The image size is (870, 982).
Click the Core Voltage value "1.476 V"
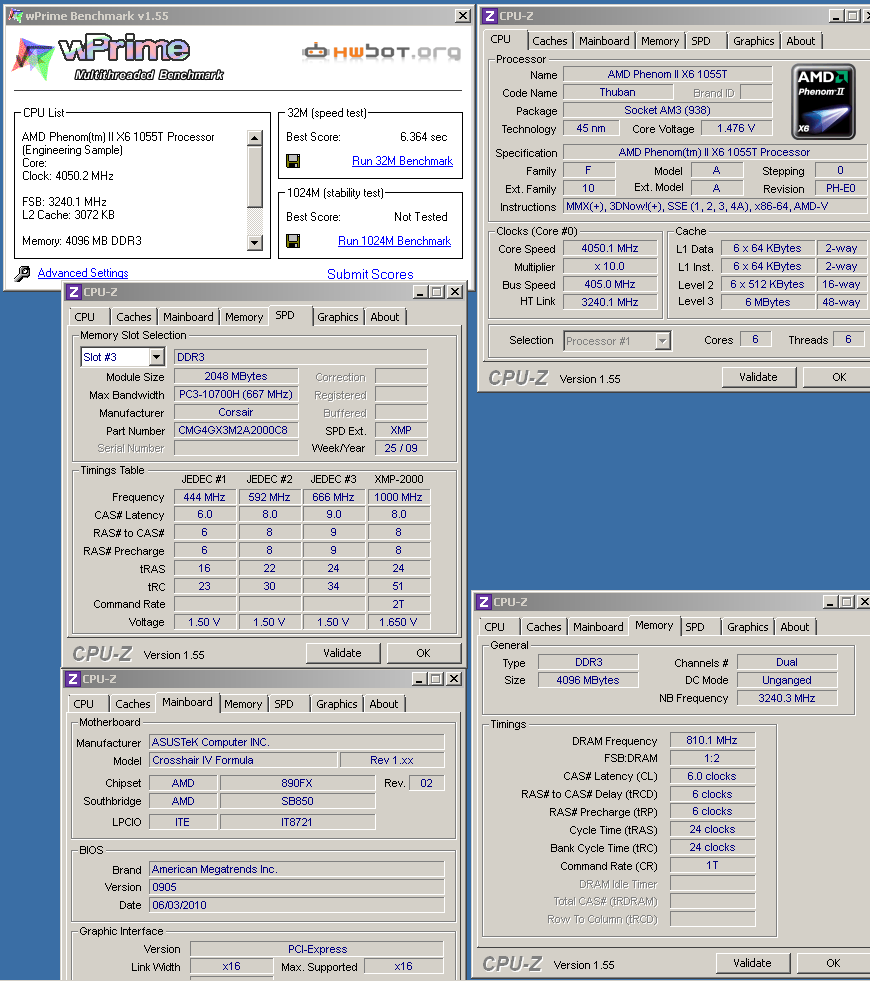[736, 128]
